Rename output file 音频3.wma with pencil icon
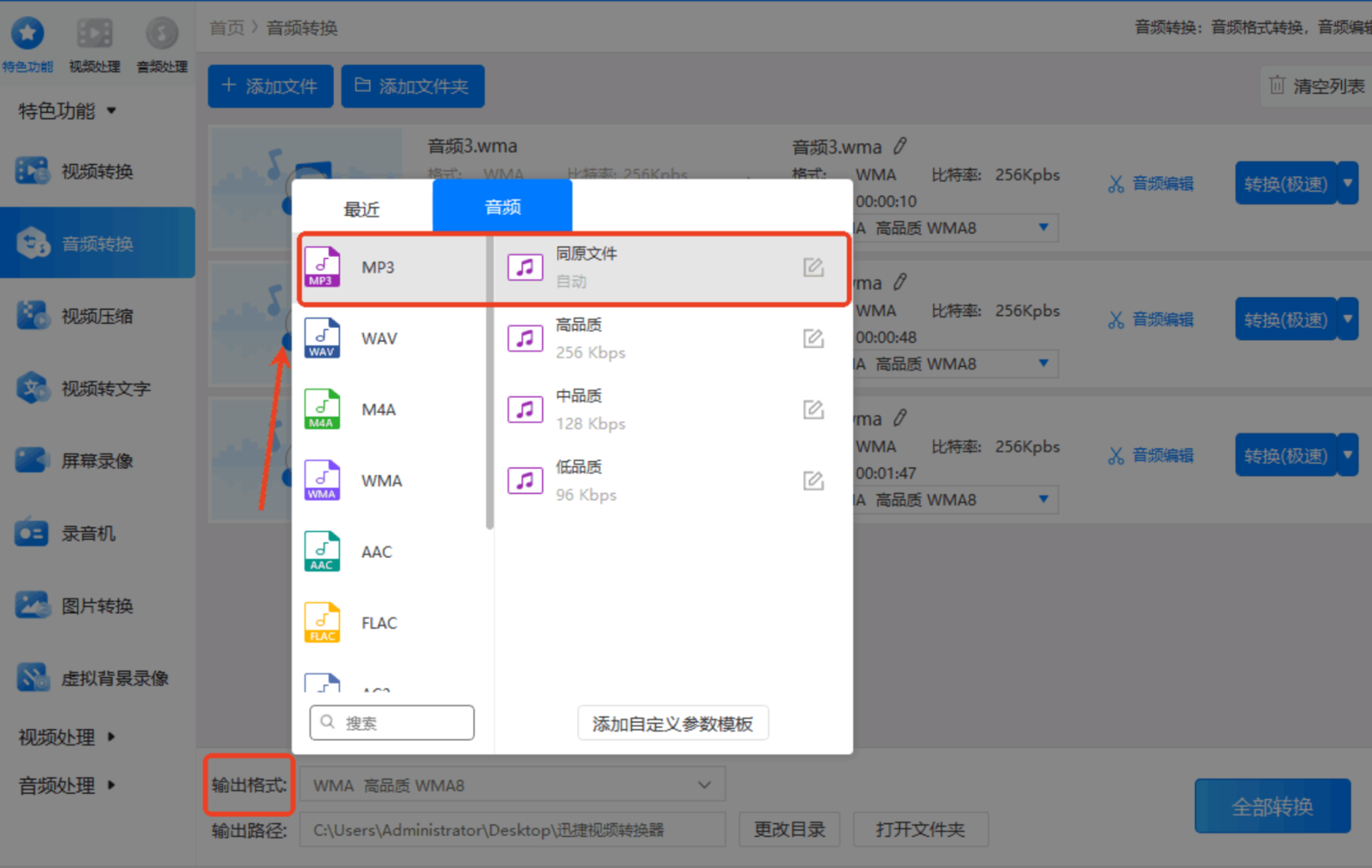1372x868 pixels. pyautogui.click(x=900, y=146)
